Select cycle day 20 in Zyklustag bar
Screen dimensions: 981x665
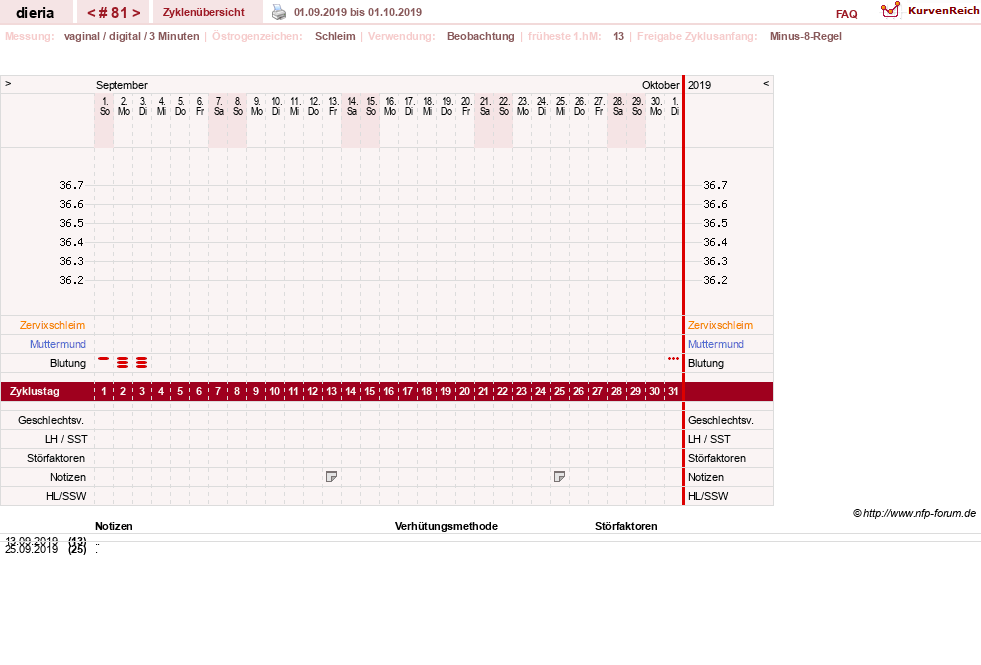click(x=464, y=391)
